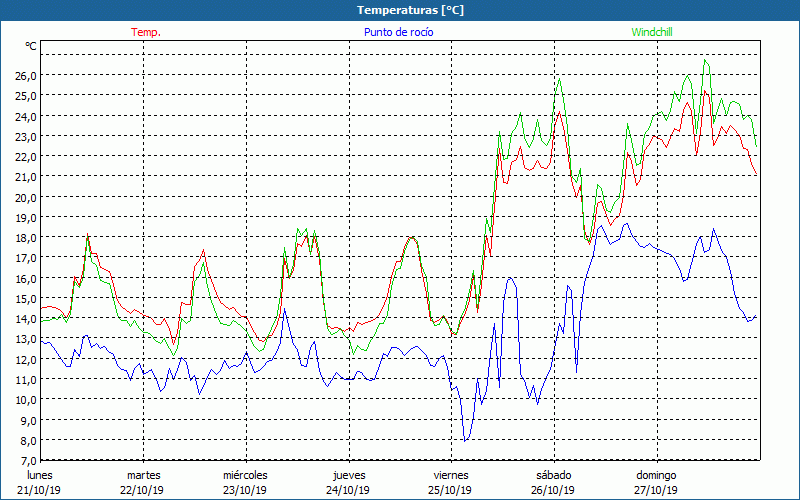Click the 'domingo' day label
This screenshot has width=800, height=500.
pos(656,475)
